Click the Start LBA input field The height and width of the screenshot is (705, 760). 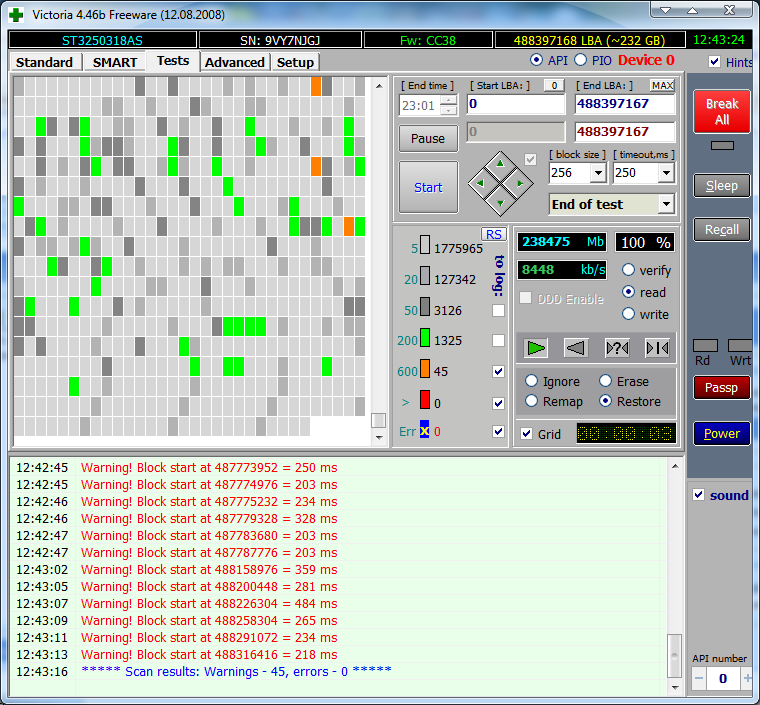[515, 104]
